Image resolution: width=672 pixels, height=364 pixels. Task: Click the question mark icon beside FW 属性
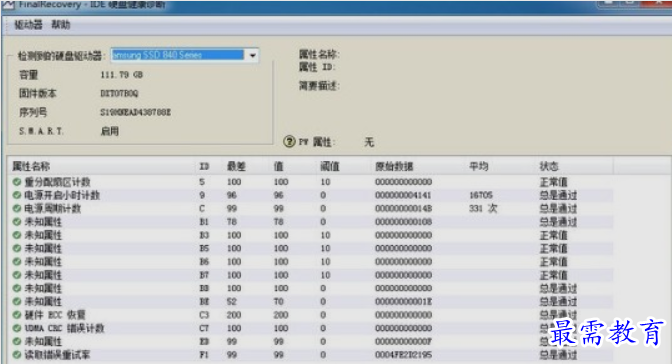pos(290,141)
